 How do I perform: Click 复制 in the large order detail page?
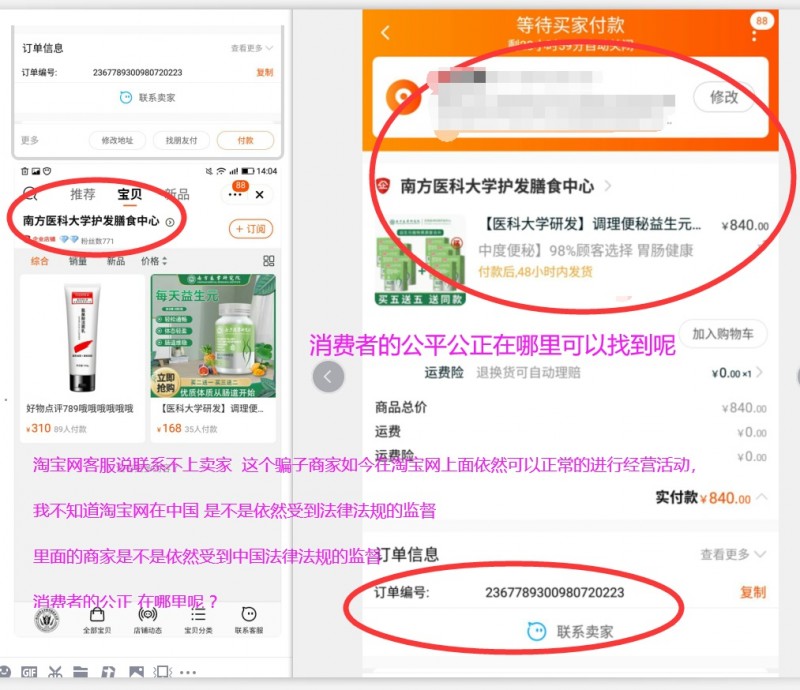coord(753,592)
